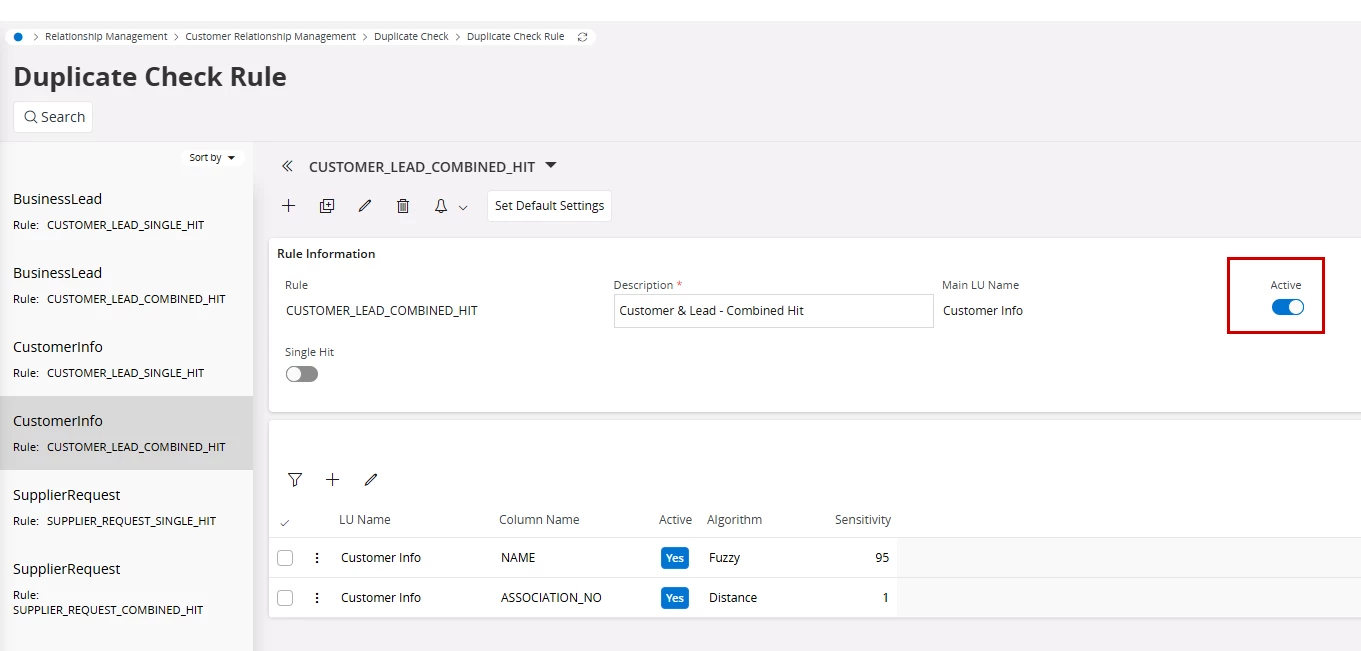Click the NAME column name cell

click(x=518, y=558)
